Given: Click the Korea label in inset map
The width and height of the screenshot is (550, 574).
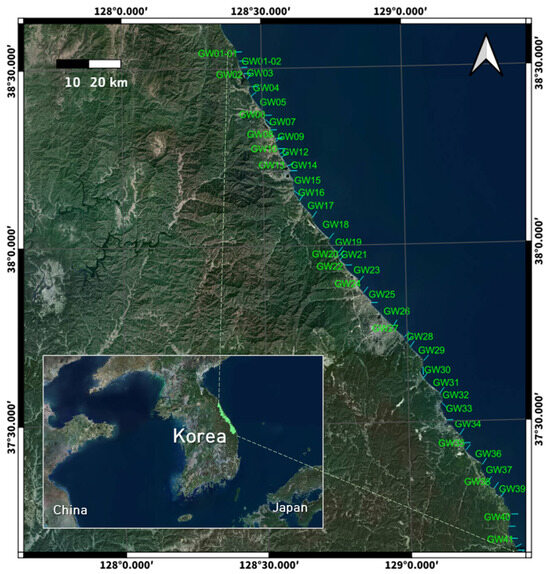Looking at the screenshot, I should 200,436.
